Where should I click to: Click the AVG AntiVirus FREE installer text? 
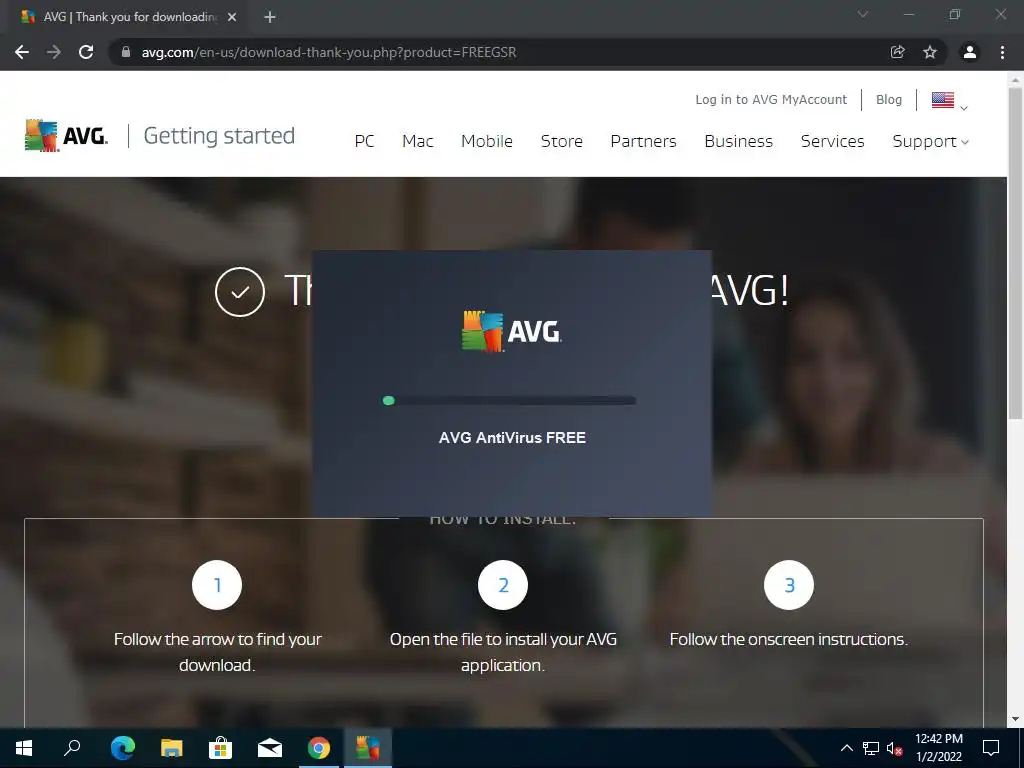pyautogui.click(x=512, y=438)
